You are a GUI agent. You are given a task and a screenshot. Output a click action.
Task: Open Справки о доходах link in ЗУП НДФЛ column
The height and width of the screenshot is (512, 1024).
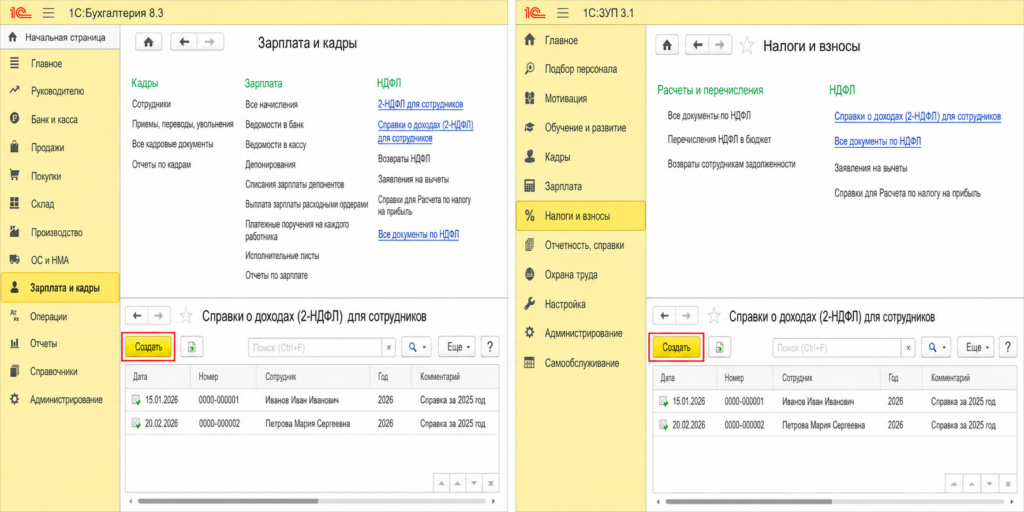pyautogui.click(x=918, y=116)
